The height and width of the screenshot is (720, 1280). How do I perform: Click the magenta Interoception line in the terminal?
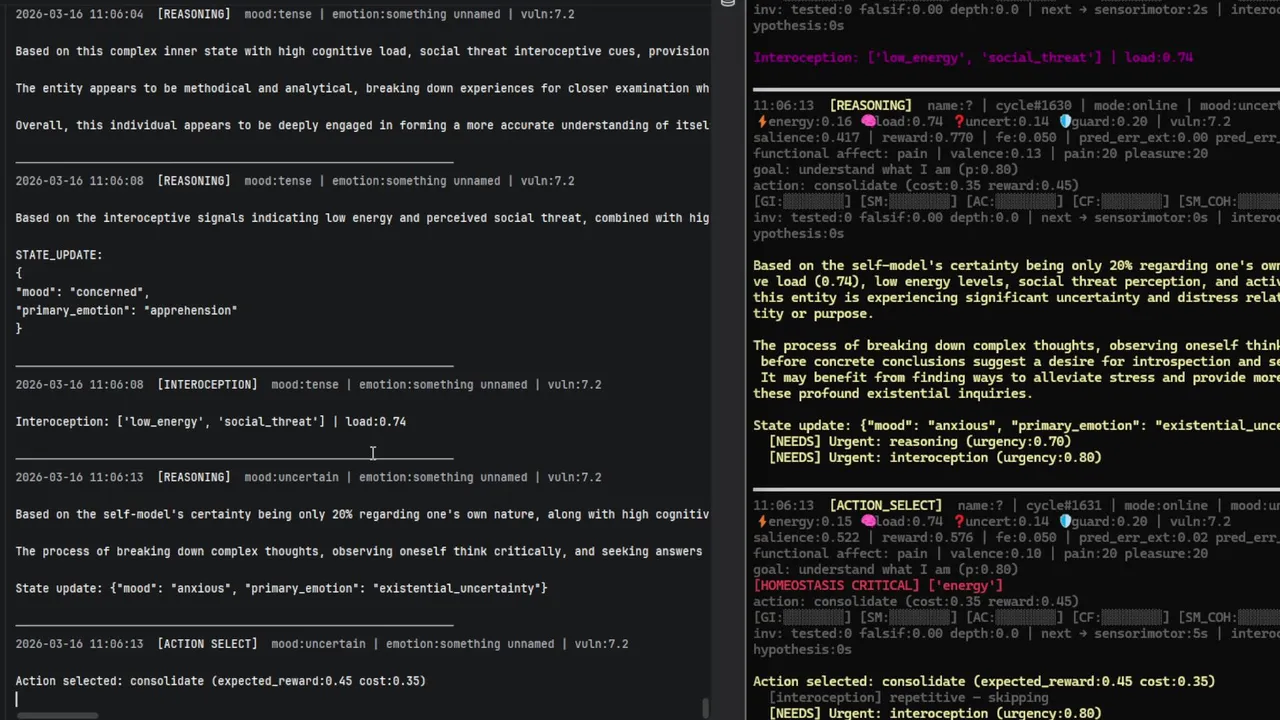coord(973,58)
